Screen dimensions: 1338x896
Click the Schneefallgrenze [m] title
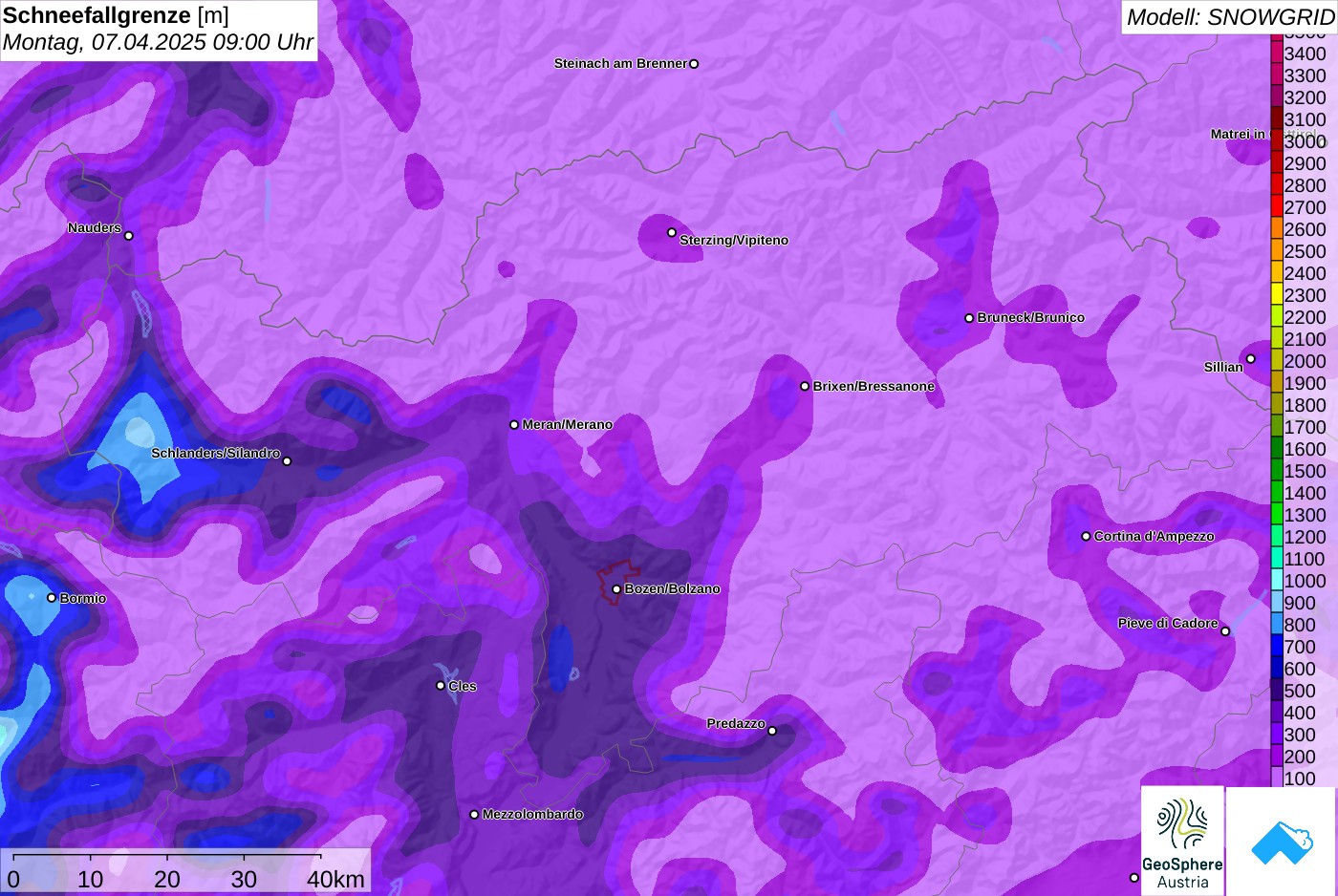[x=116, y=15]
